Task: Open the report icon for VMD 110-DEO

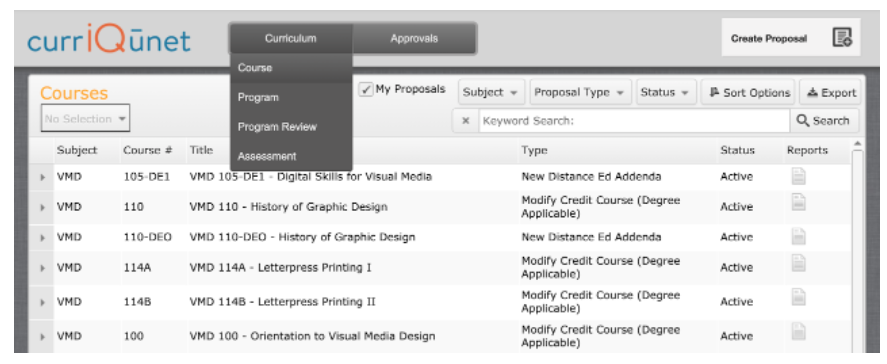Action: pyautogui.click(x=798, y=236)
